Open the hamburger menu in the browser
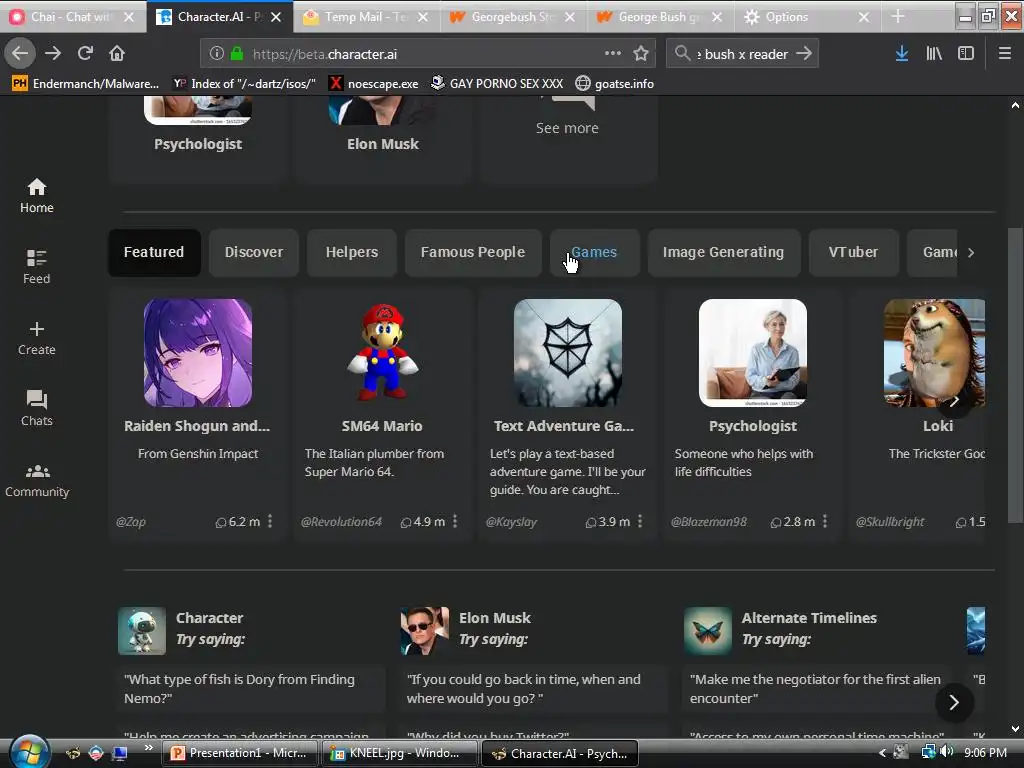Image resolution: width=1024 pixels, height=768 pixels. tap(1004, 54)
